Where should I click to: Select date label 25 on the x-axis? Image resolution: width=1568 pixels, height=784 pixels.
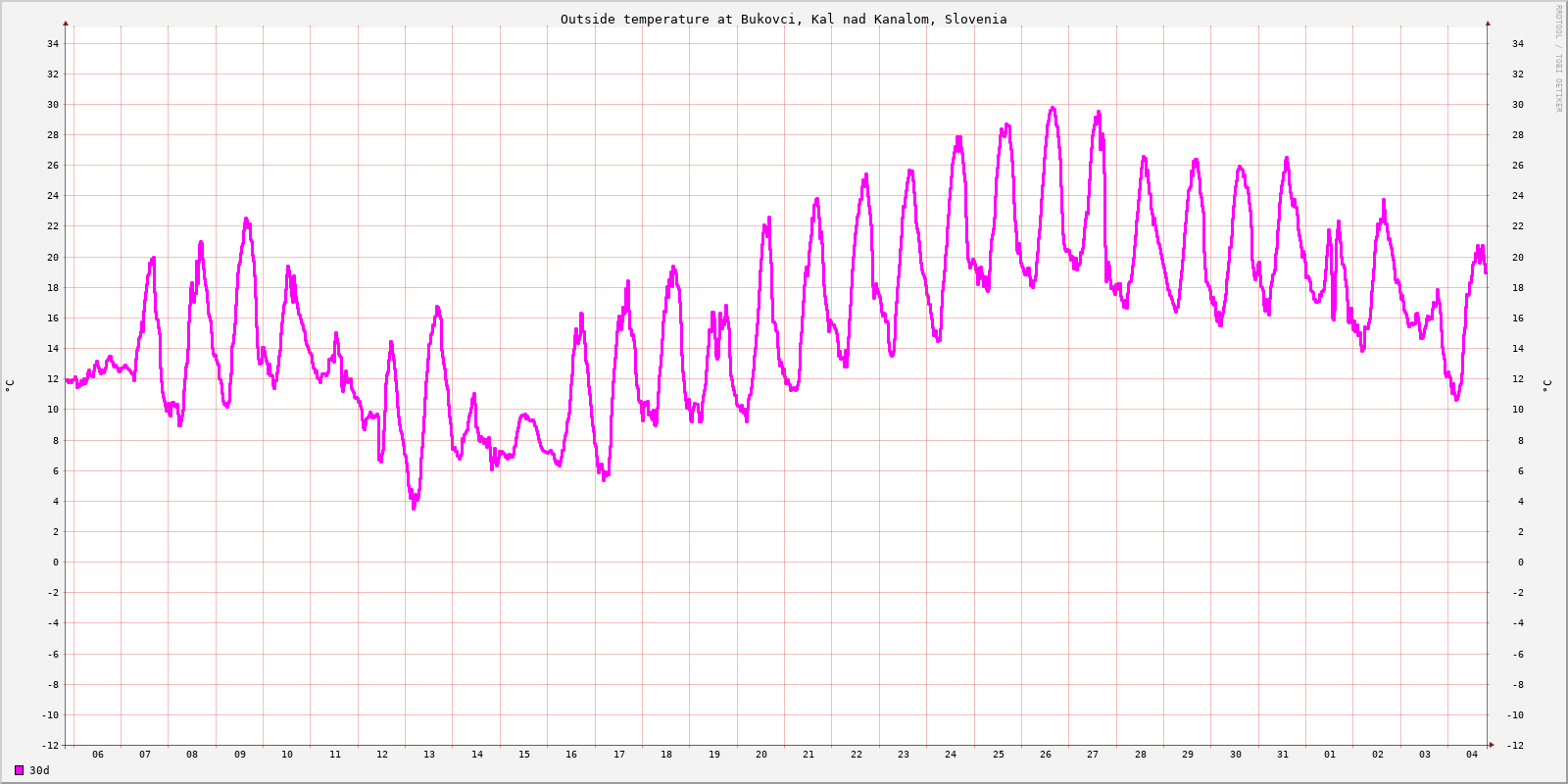coord(999,755)
